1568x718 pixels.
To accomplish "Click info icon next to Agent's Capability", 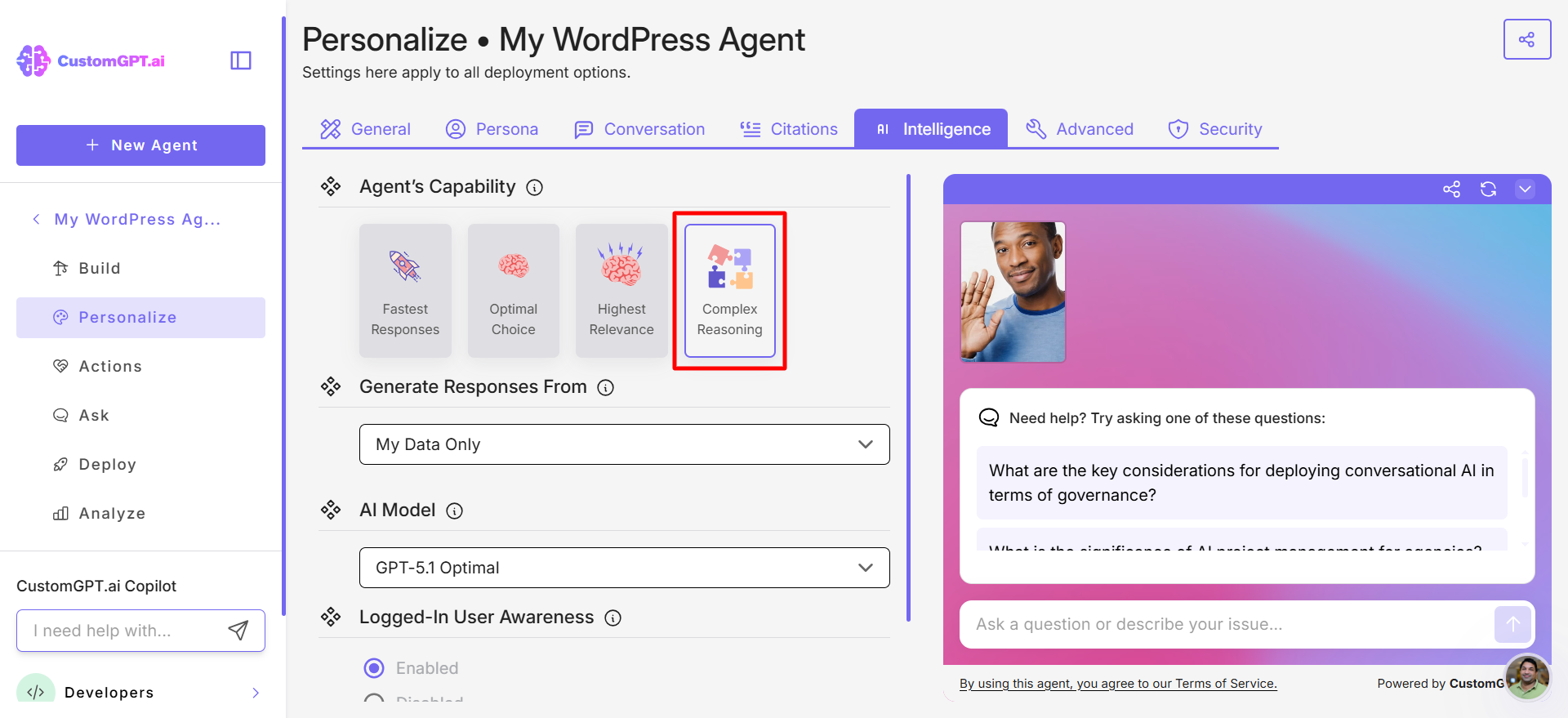I will point(535,188).
